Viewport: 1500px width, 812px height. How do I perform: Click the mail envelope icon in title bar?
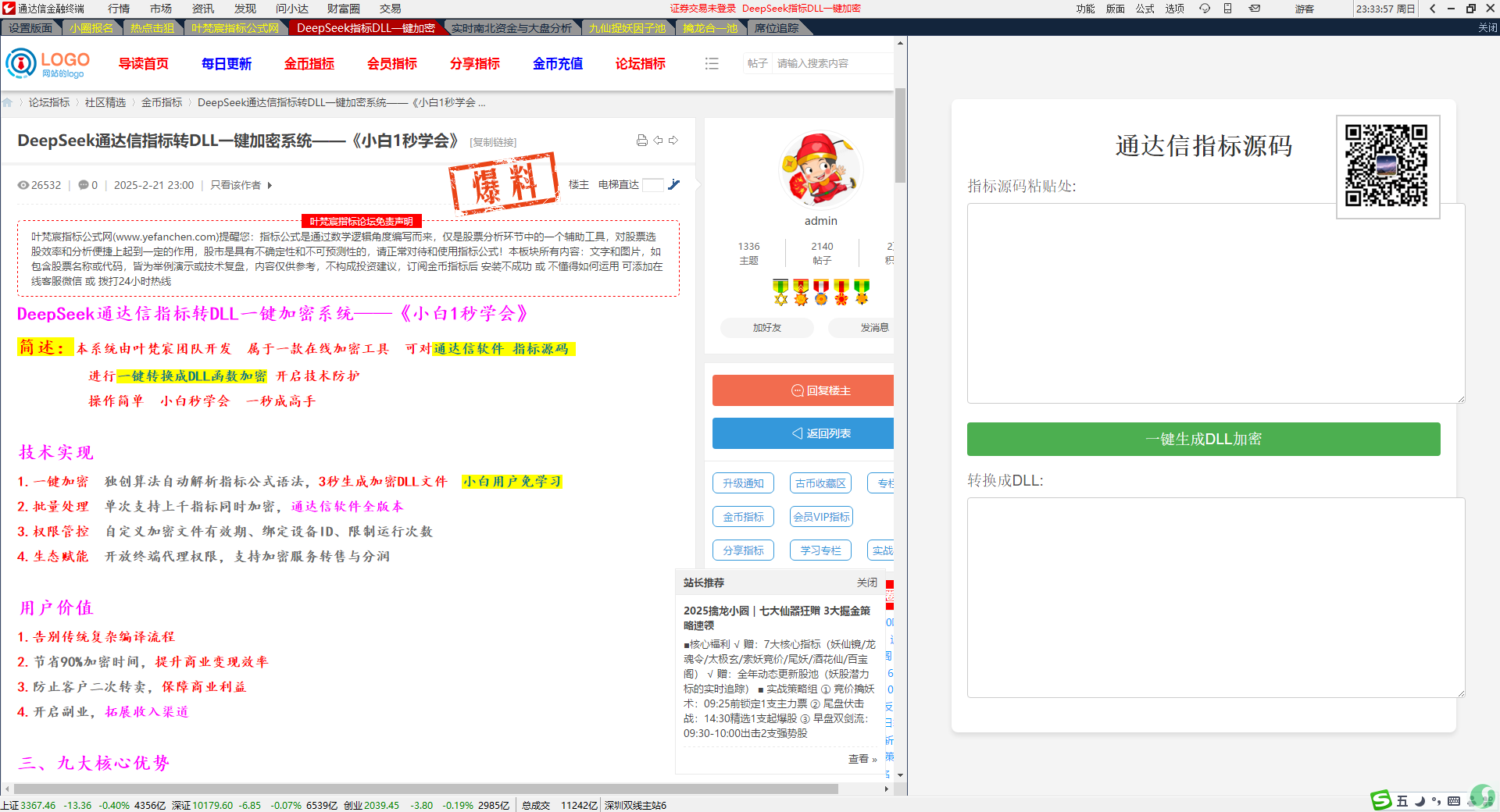[1255, 9]
